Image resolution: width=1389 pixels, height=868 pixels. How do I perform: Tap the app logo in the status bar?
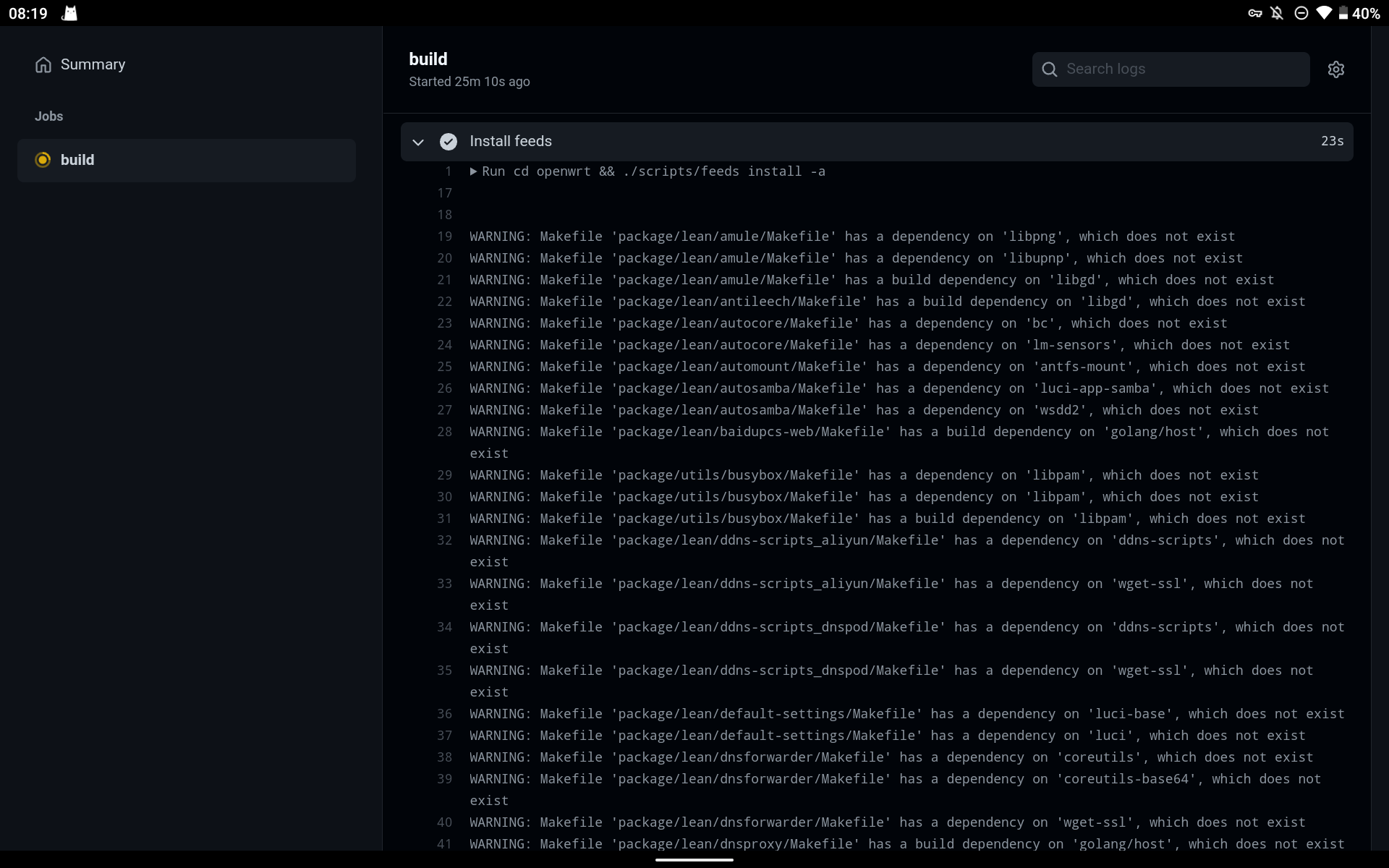click(69, 13)
